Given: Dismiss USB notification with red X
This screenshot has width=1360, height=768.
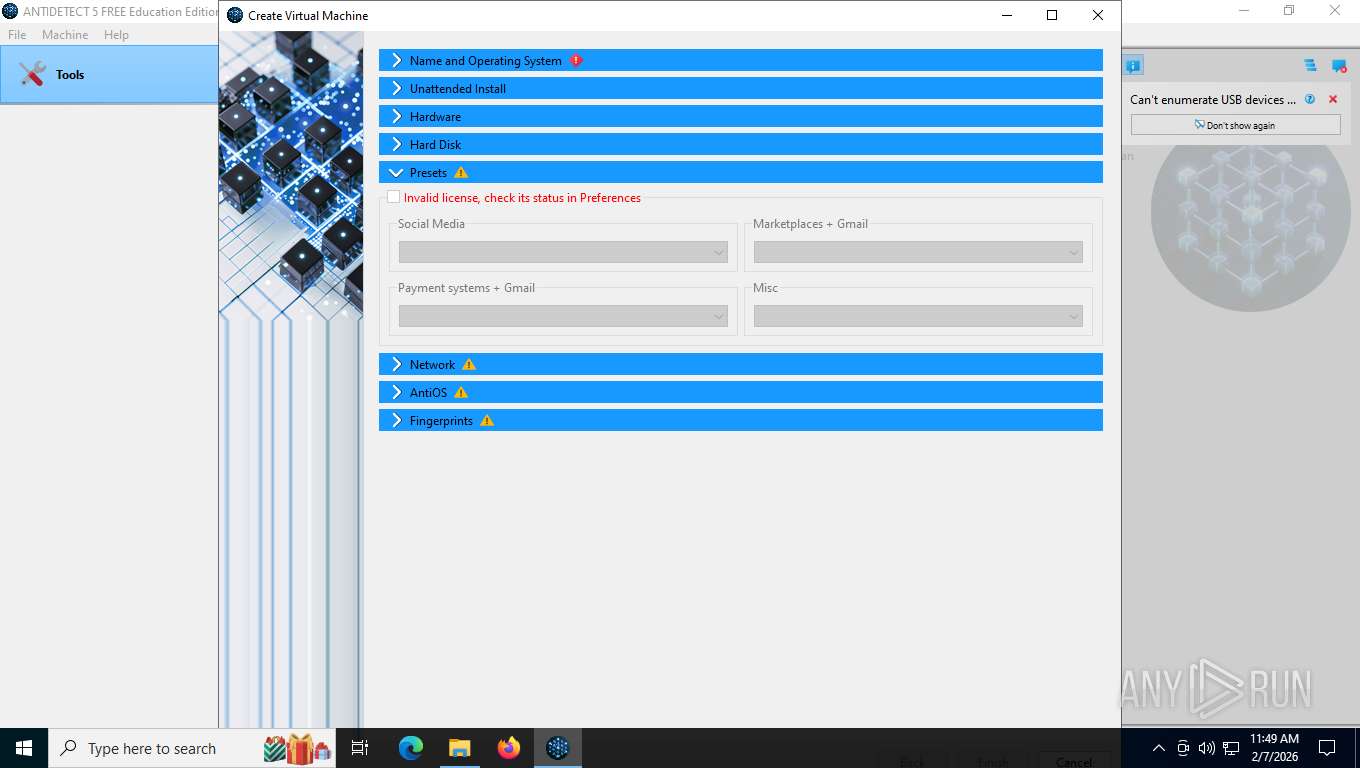Looking at the screenshot, I should 1333,99.
